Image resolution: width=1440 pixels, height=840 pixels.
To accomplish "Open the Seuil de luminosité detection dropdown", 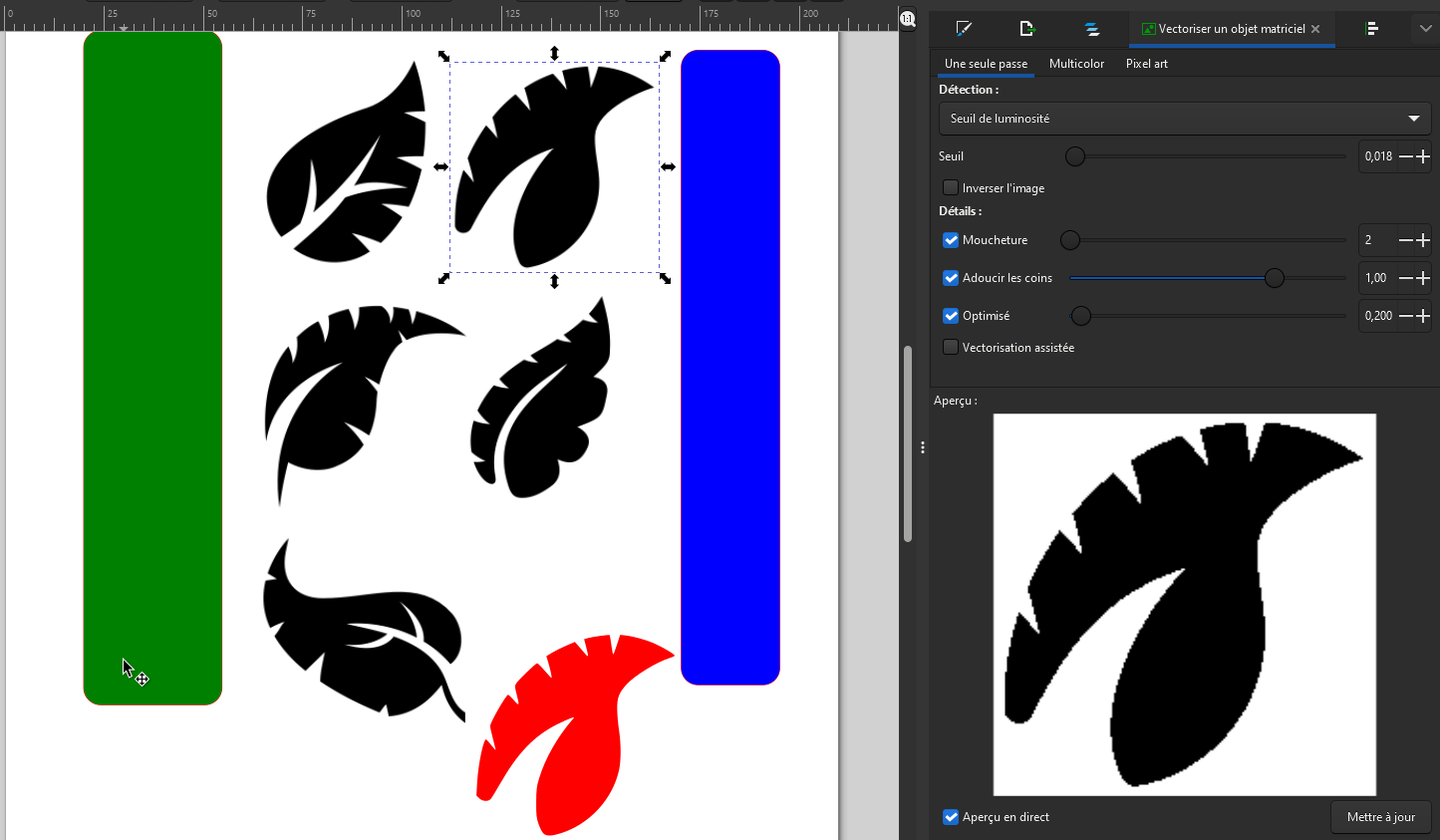I will (1184, 119).
